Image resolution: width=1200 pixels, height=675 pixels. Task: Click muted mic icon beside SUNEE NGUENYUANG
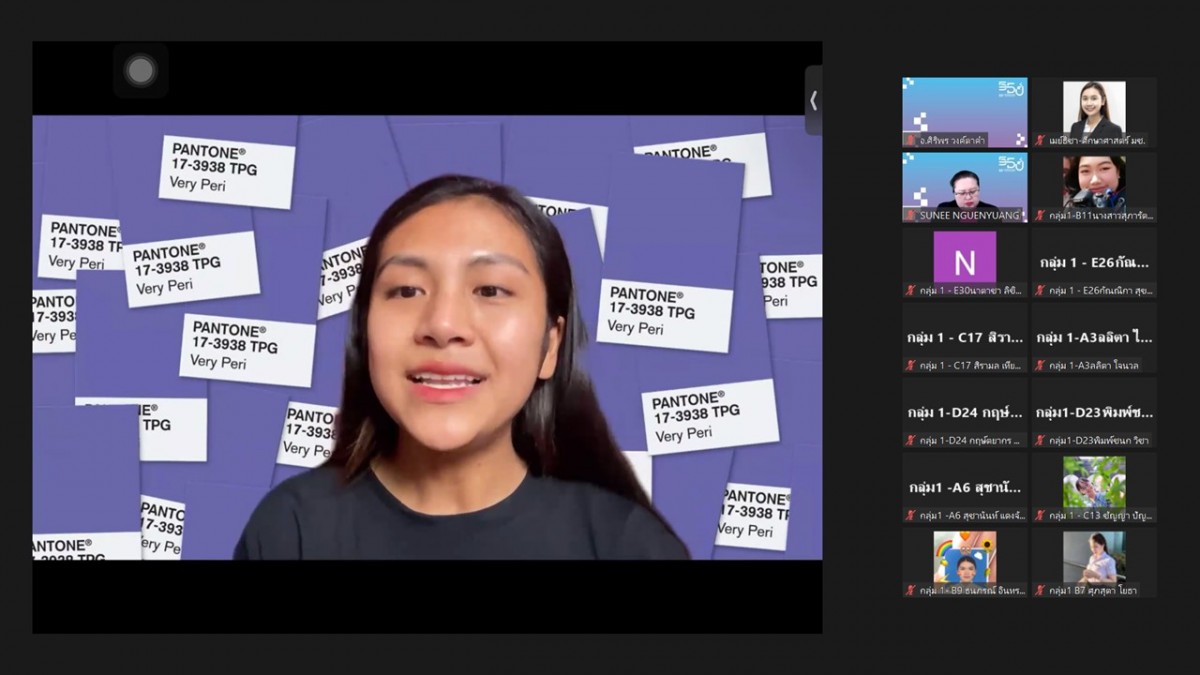tap(911, 215)
